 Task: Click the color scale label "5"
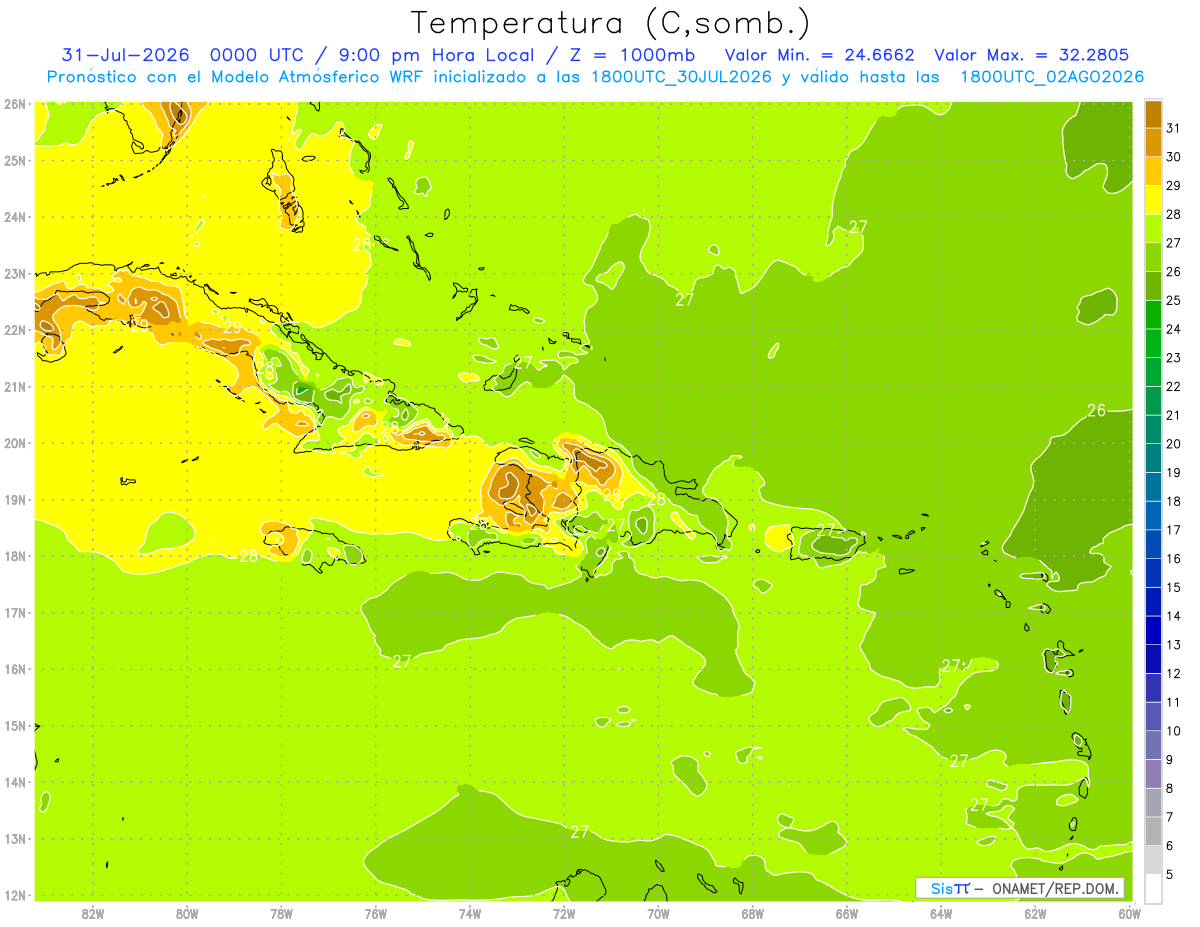[1170, 875]
